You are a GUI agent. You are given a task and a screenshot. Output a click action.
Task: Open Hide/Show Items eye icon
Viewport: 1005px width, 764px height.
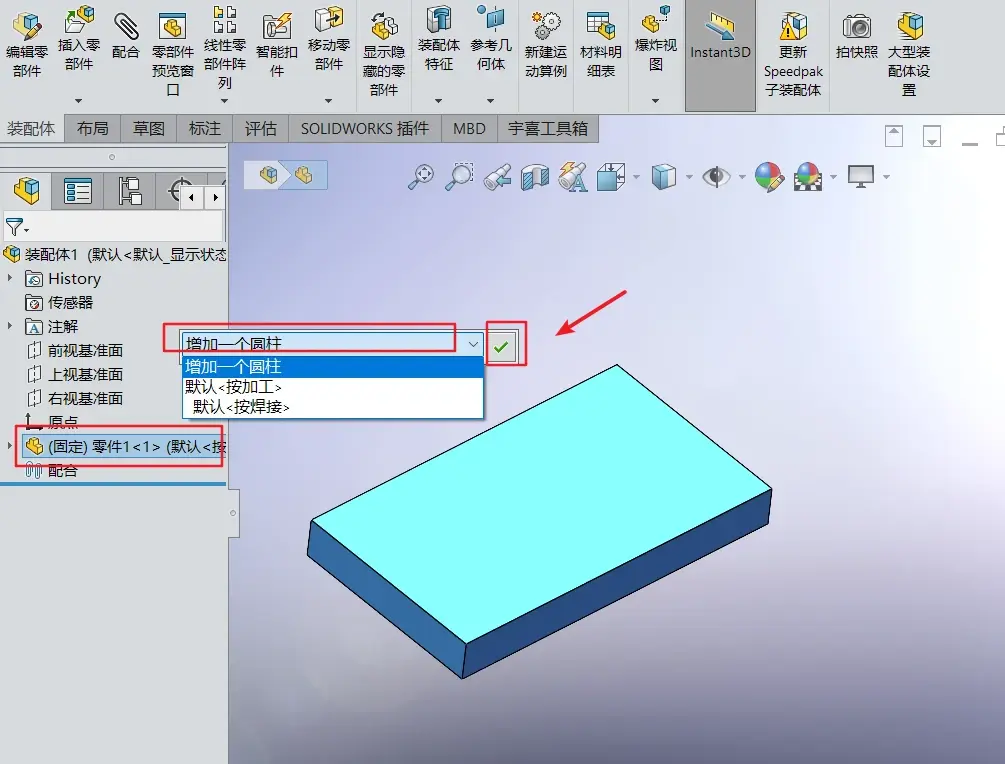(x=716, y=177)
